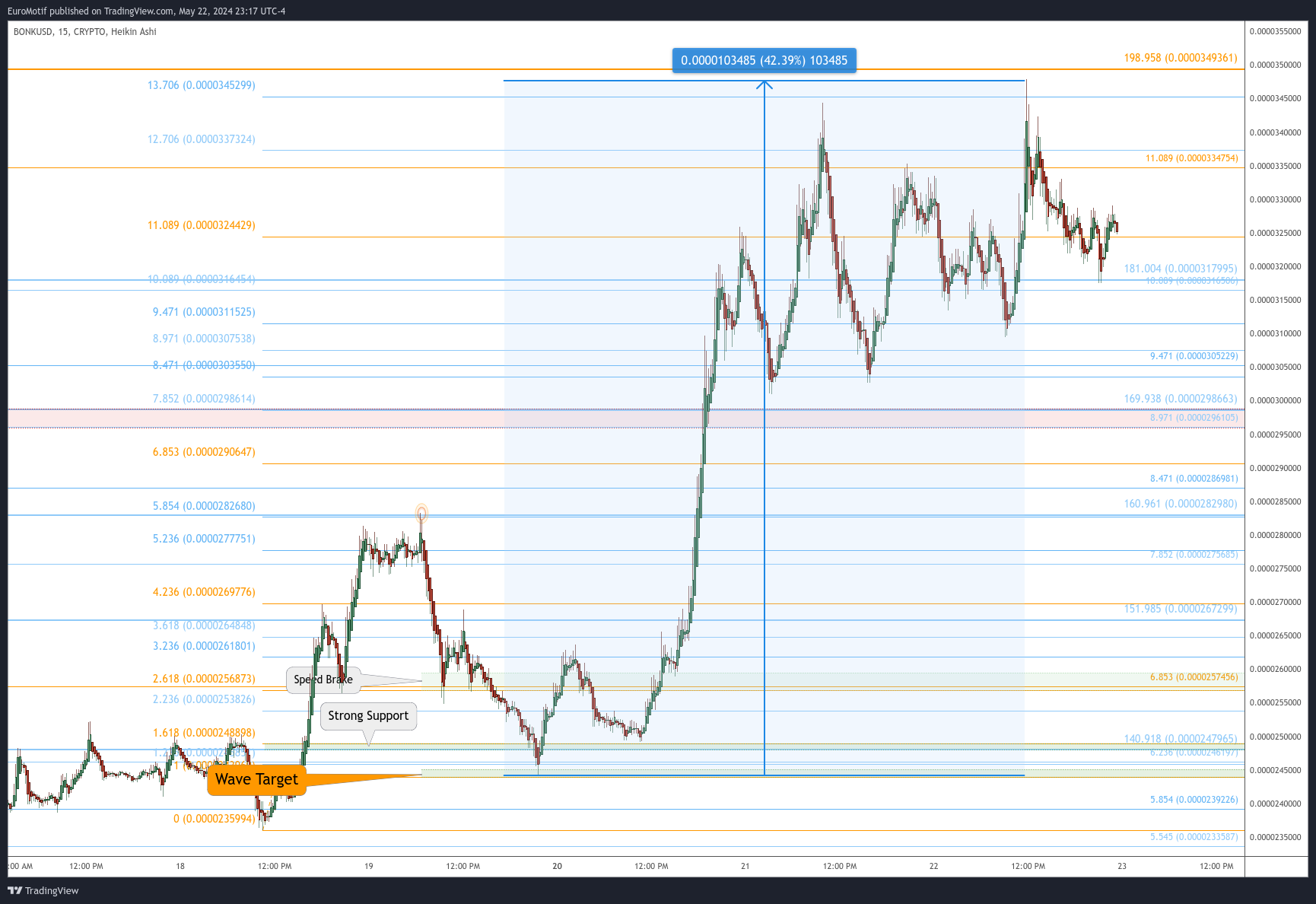The image size is (1316, 904).
Task: Click right label 140.918 (0.0000247965)
Action: point(1181,739)
